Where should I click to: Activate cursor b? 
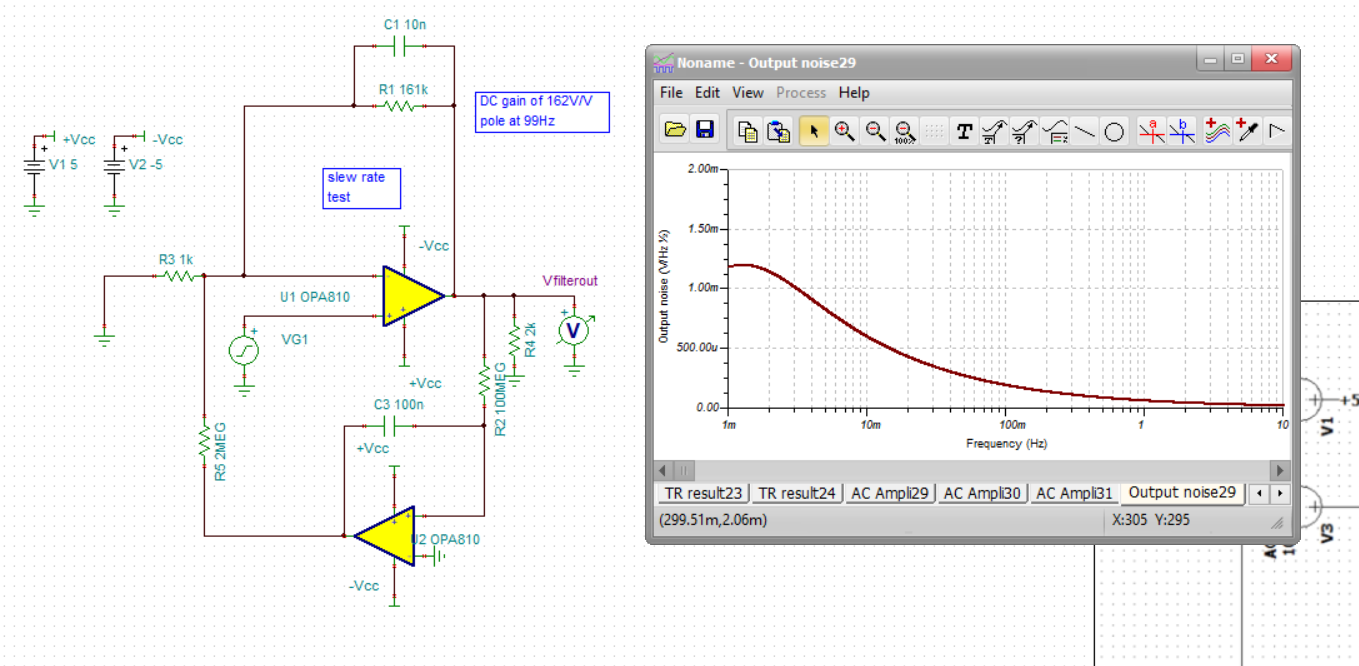pos(1182,131)
